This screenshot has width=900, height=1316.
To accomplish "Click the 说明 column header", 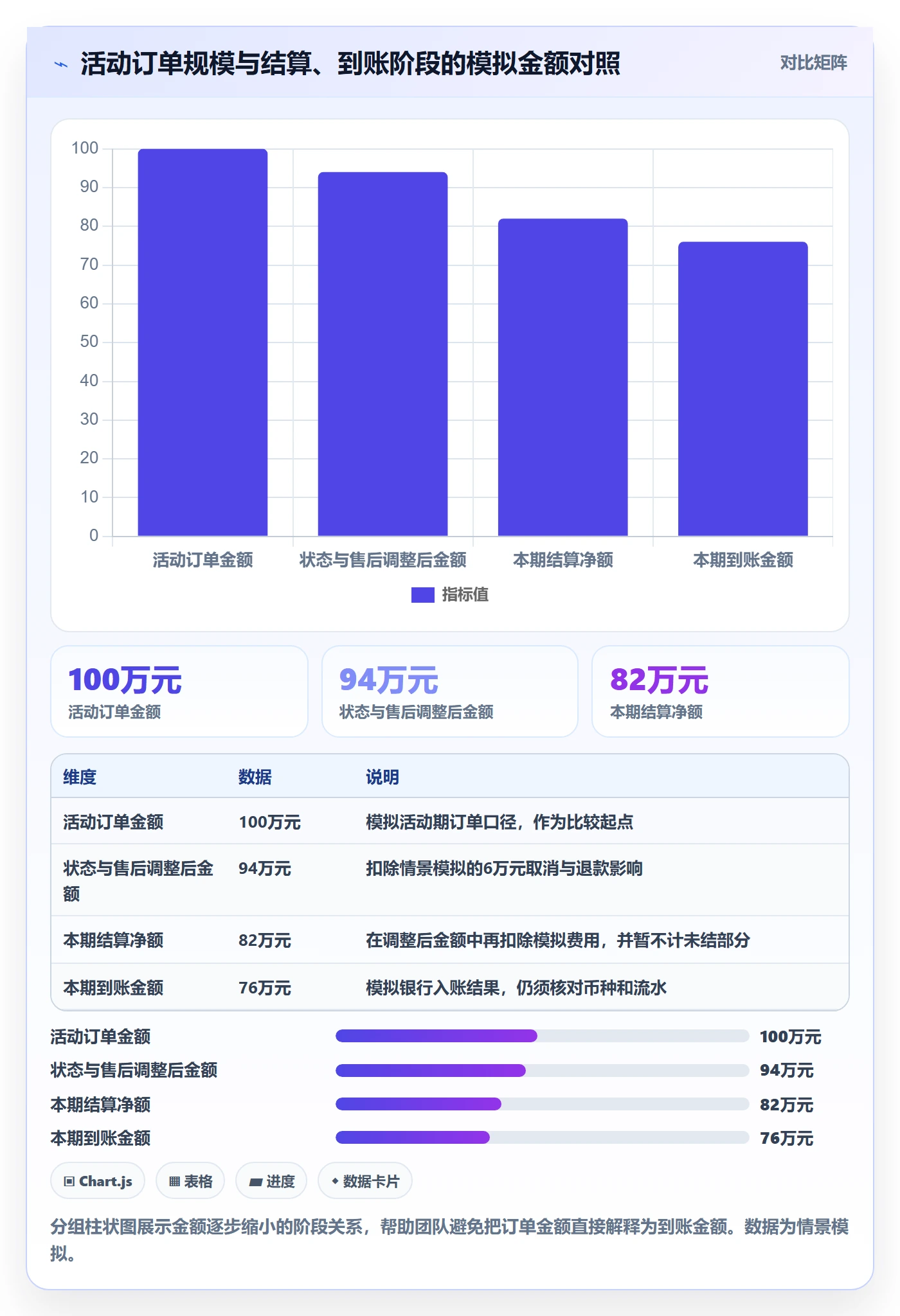I will click(x=382, y=777).
